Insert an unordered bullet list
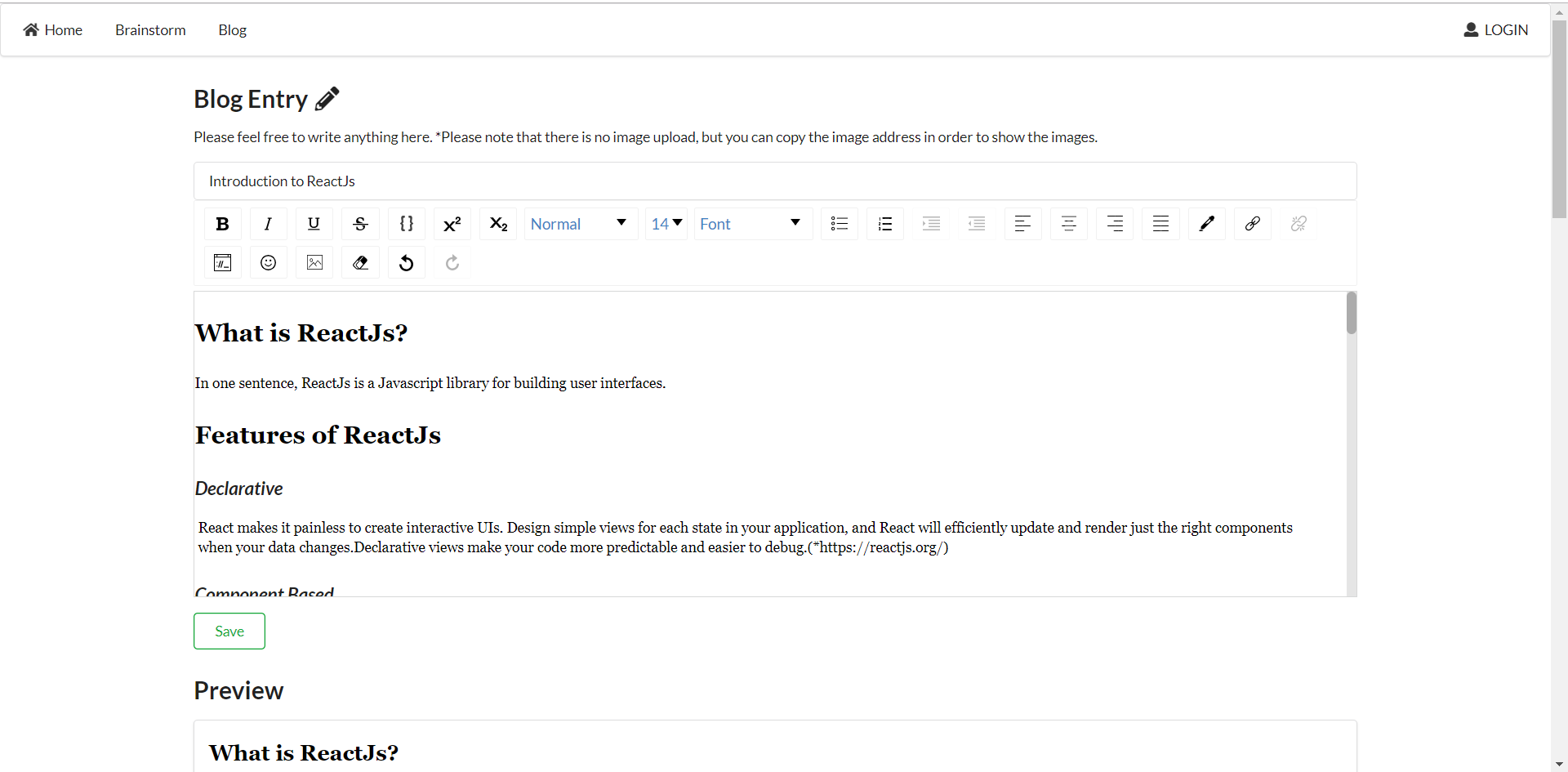The image size is (1568, 772). click(840, 224)
